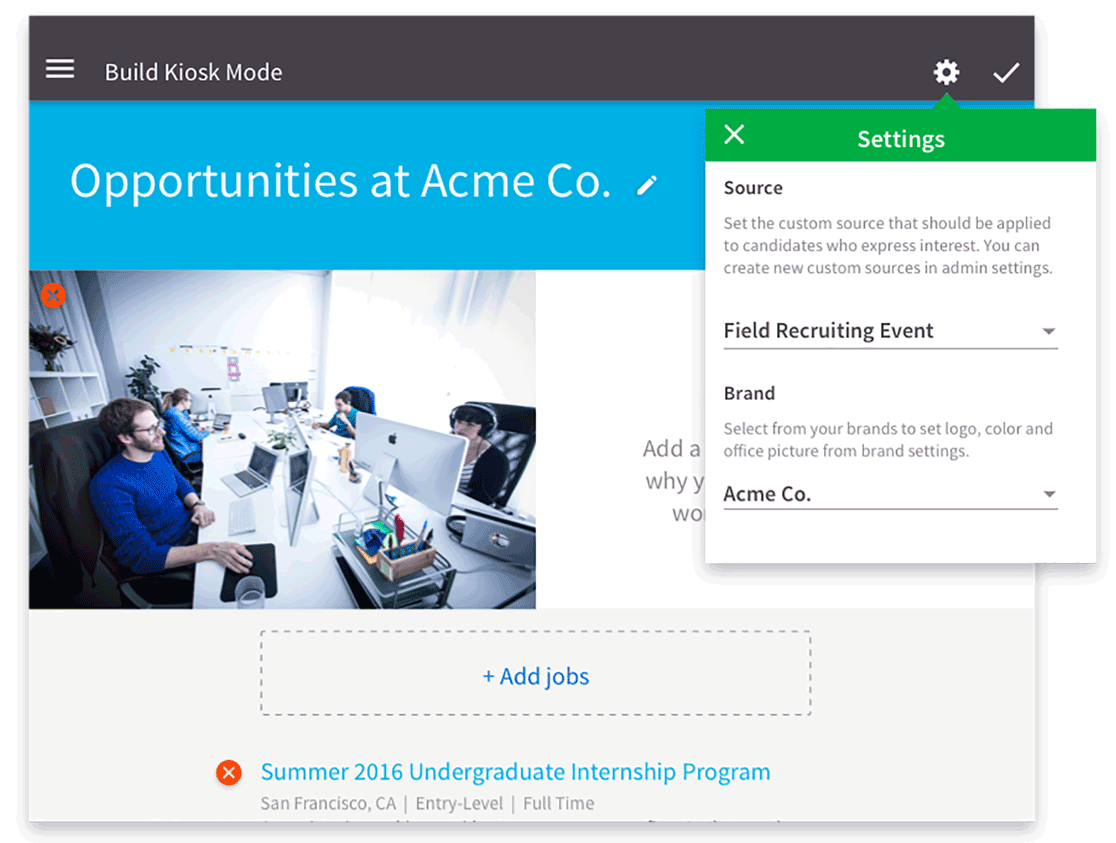
Task: Click the description text placeholder area
Action: (x=672, y=480)
